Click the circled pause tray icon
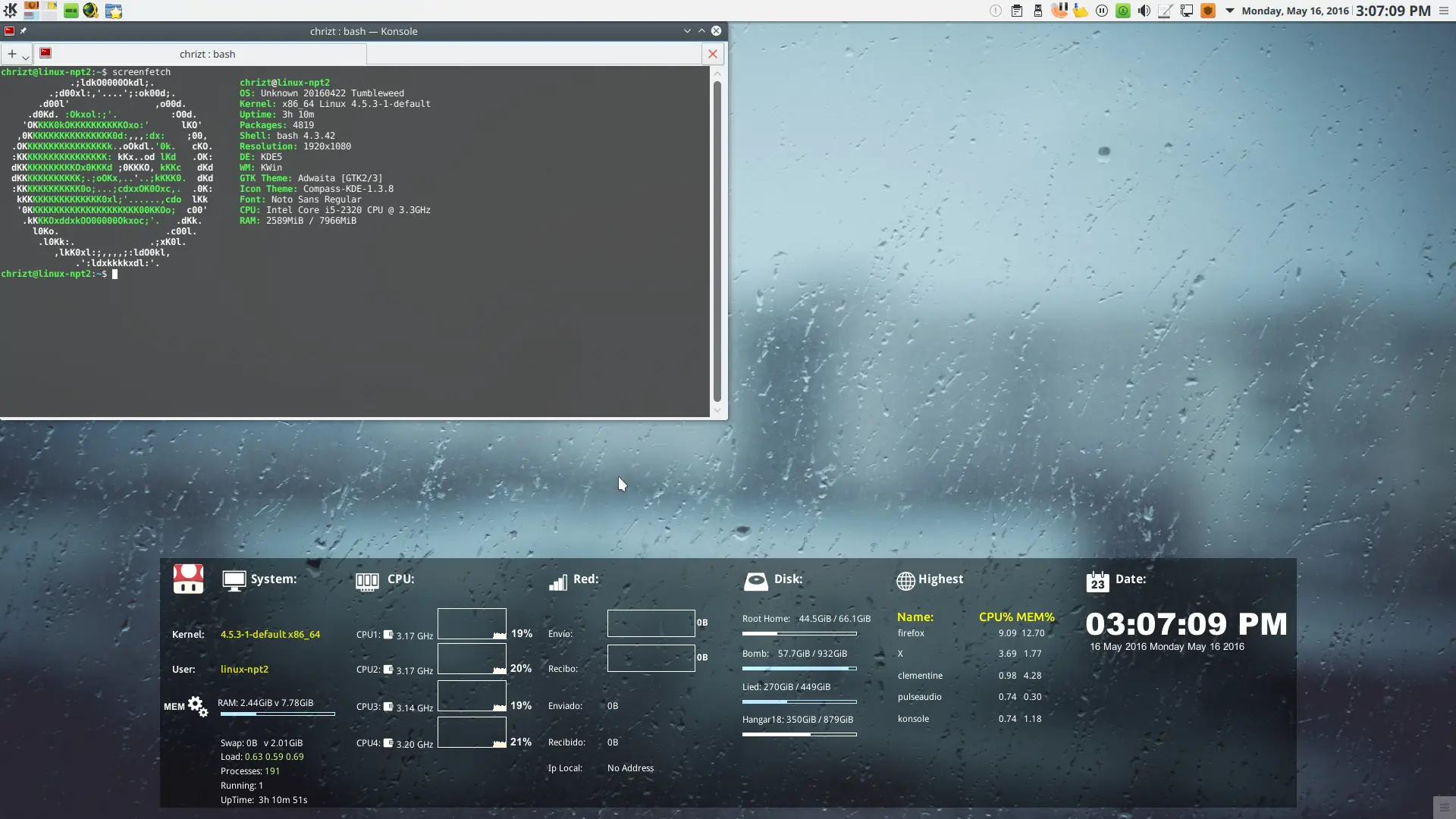The width and height of the screenshot is (1456, 819). pos(1102,11)
